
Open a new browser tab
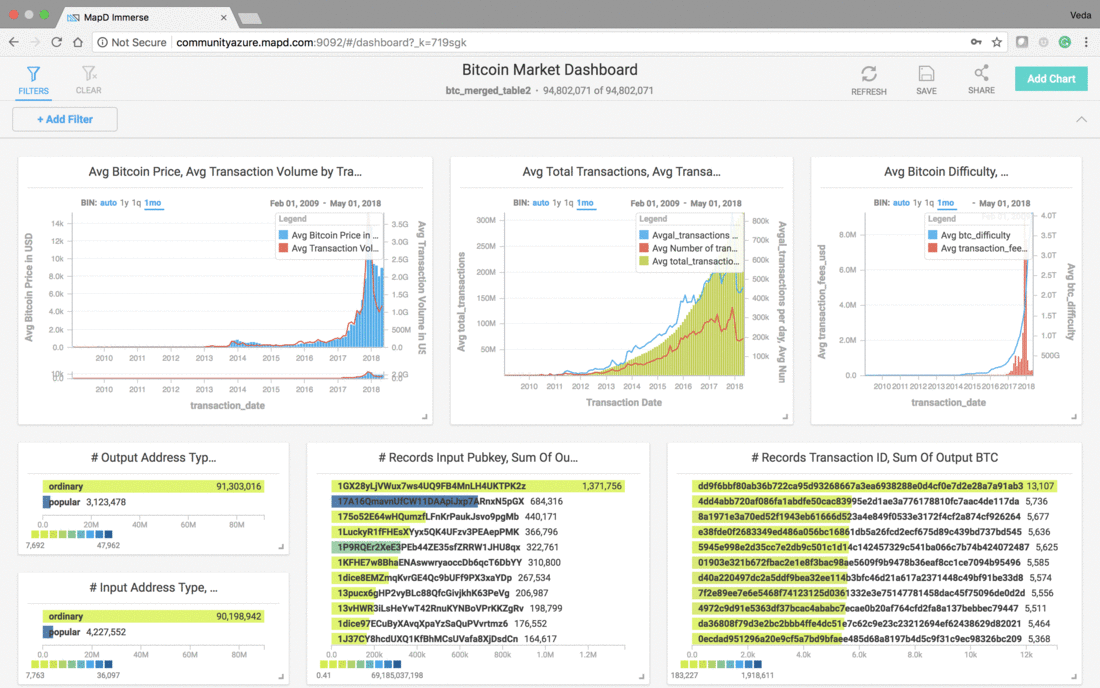tap(250, 18)
